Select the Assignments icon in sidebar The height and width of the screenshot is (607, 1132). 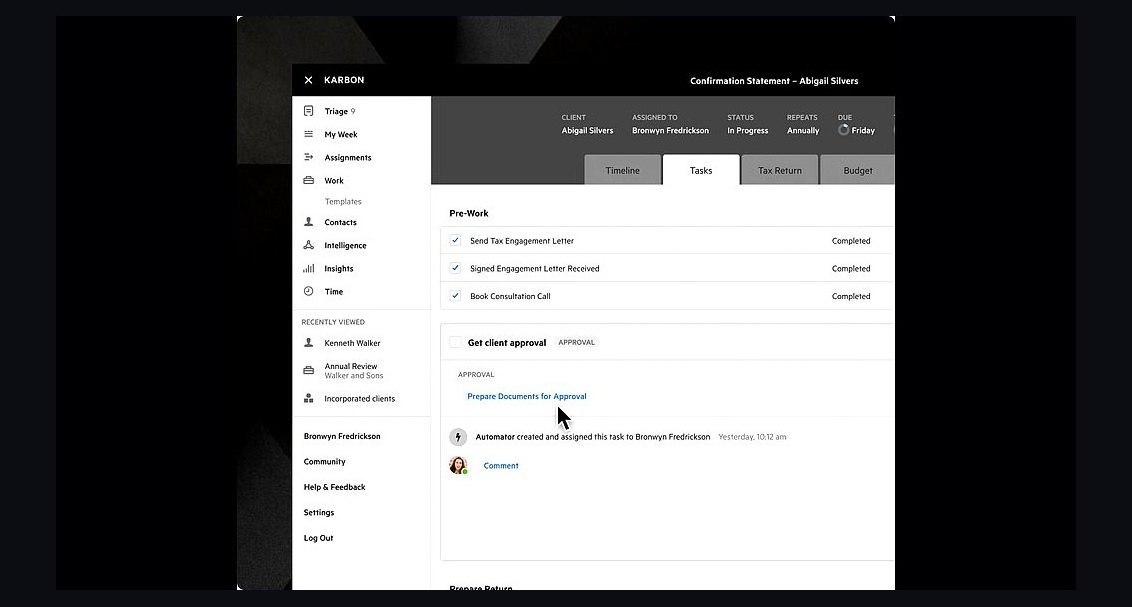coord(308,157)
